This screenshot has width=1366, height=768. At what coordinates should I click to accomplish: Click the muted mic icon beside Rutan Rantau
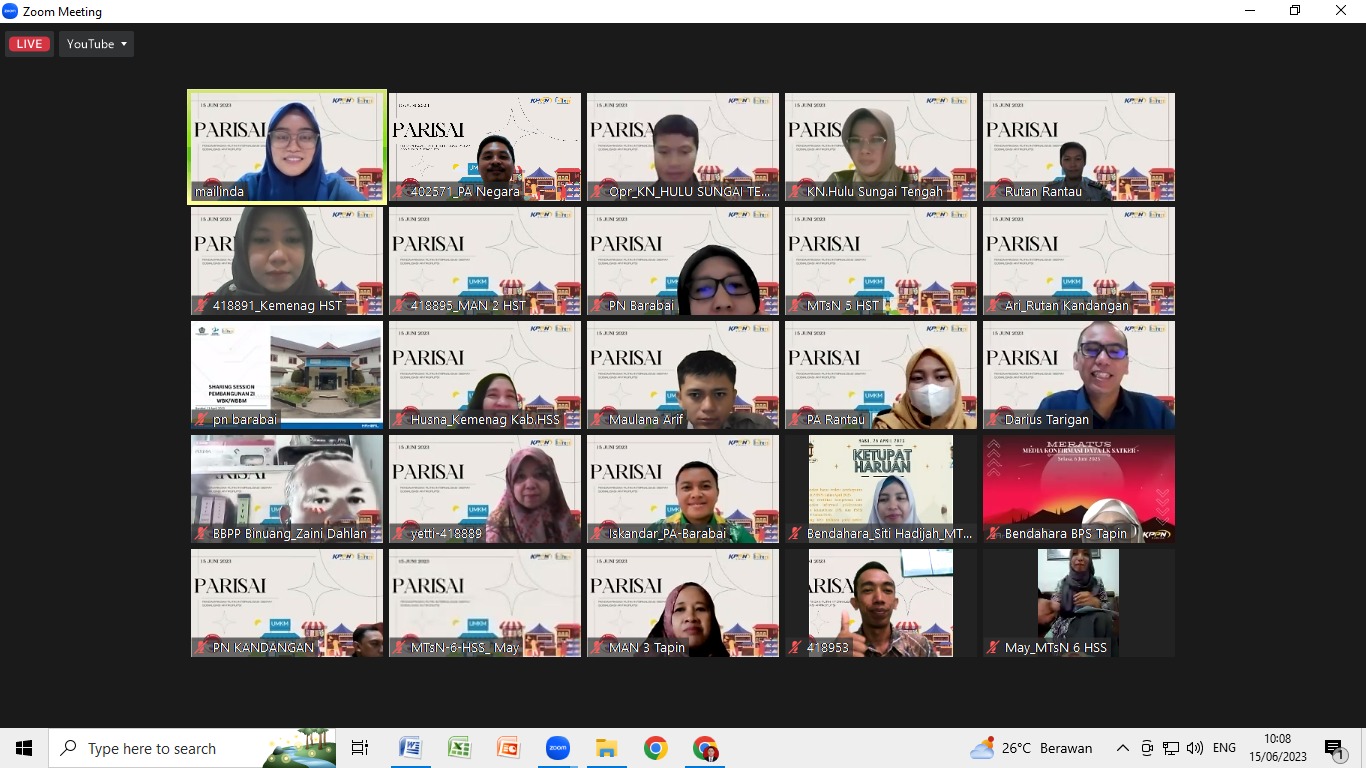pyautogui.click(x=994, y=191)
